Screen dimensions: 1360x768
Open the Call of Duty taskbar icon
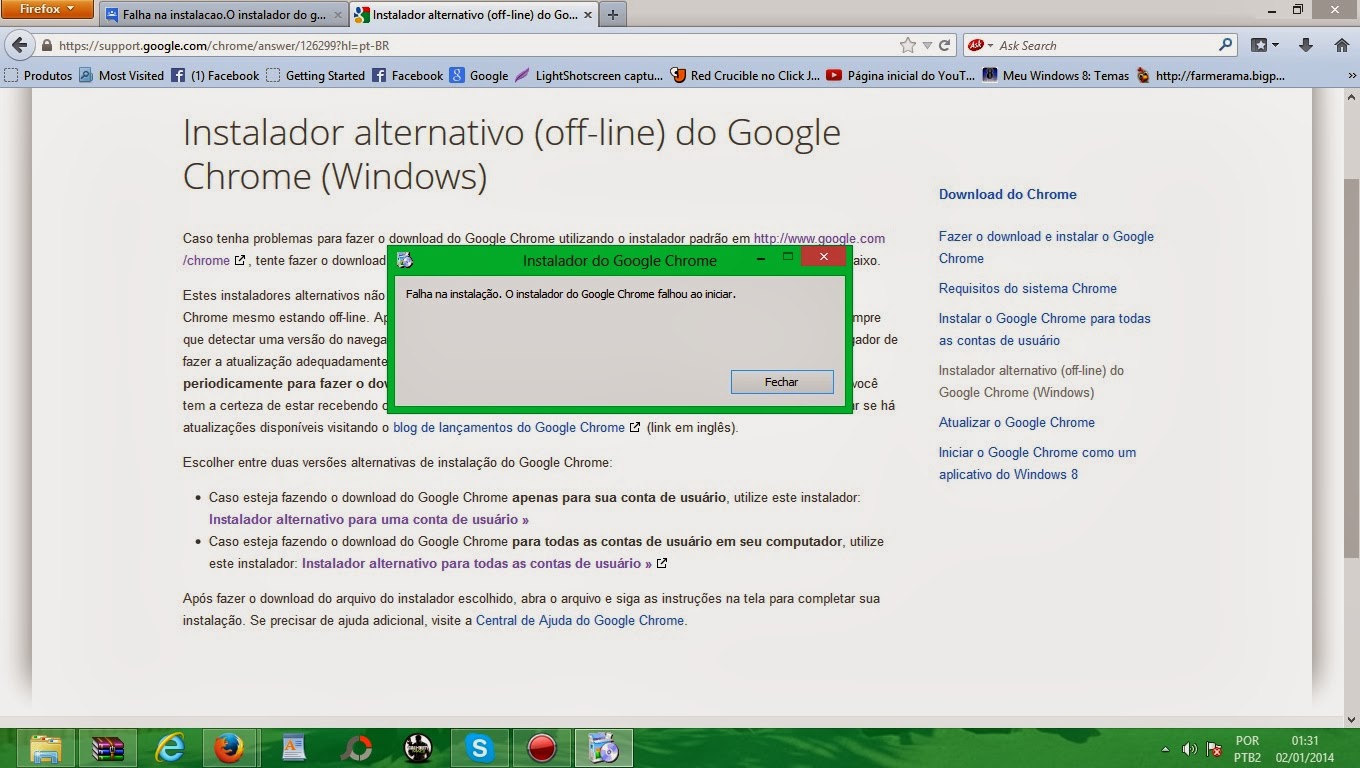[417, 748]
